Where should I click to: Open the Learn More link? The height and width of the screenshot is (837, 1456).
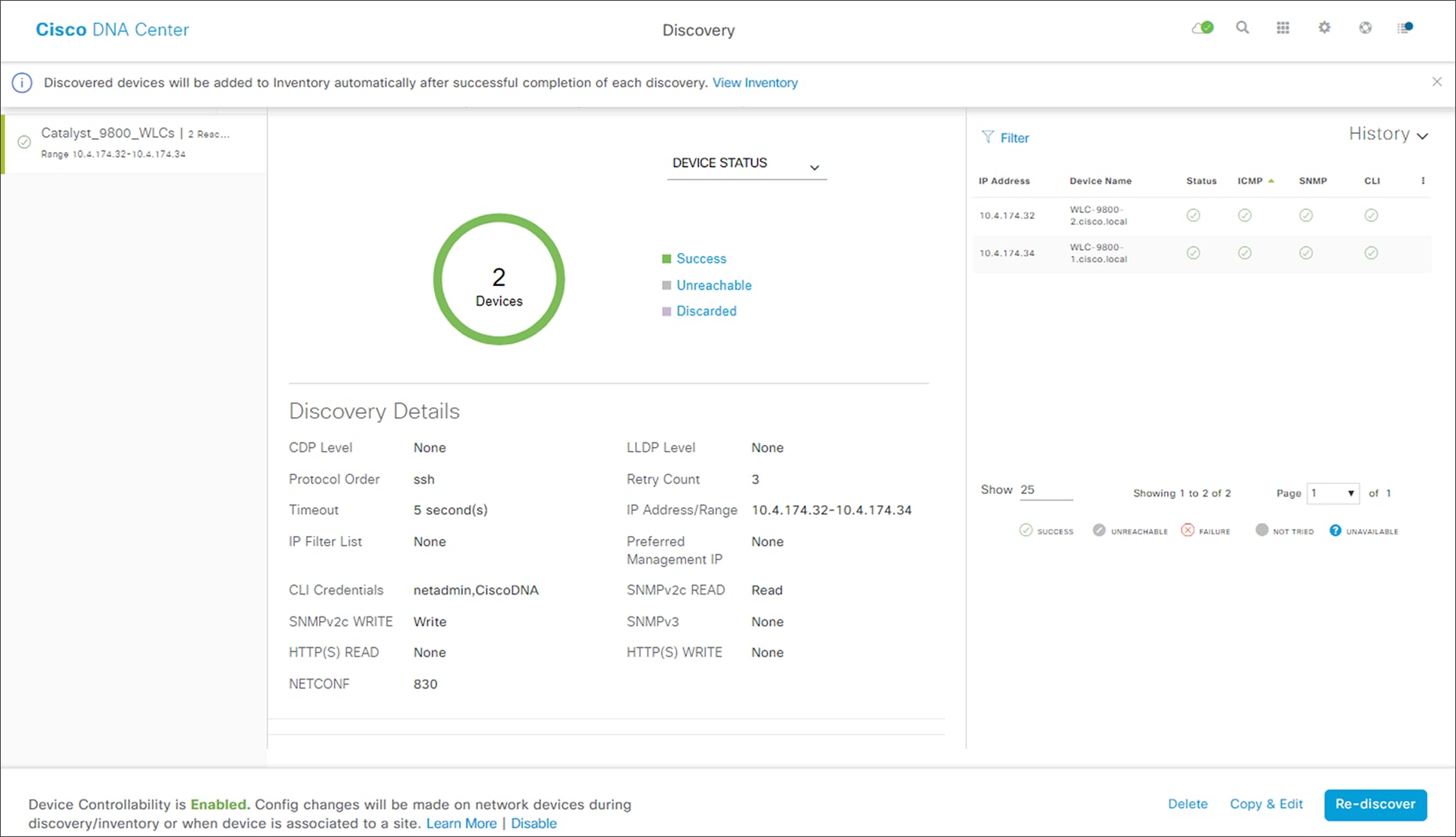461,823
